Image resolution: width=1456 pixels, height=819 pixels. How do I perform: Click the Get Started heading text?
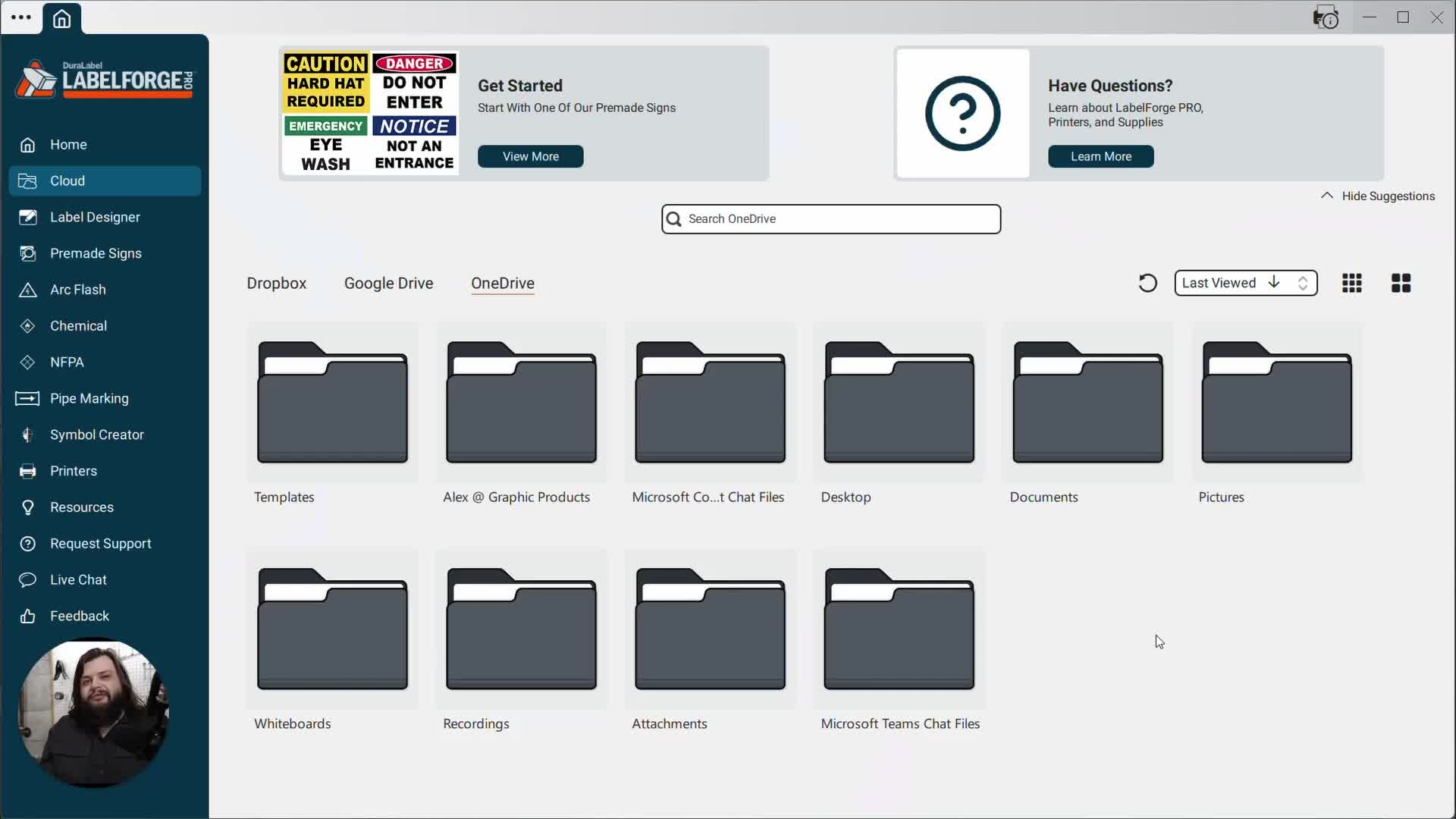point(520,86)
